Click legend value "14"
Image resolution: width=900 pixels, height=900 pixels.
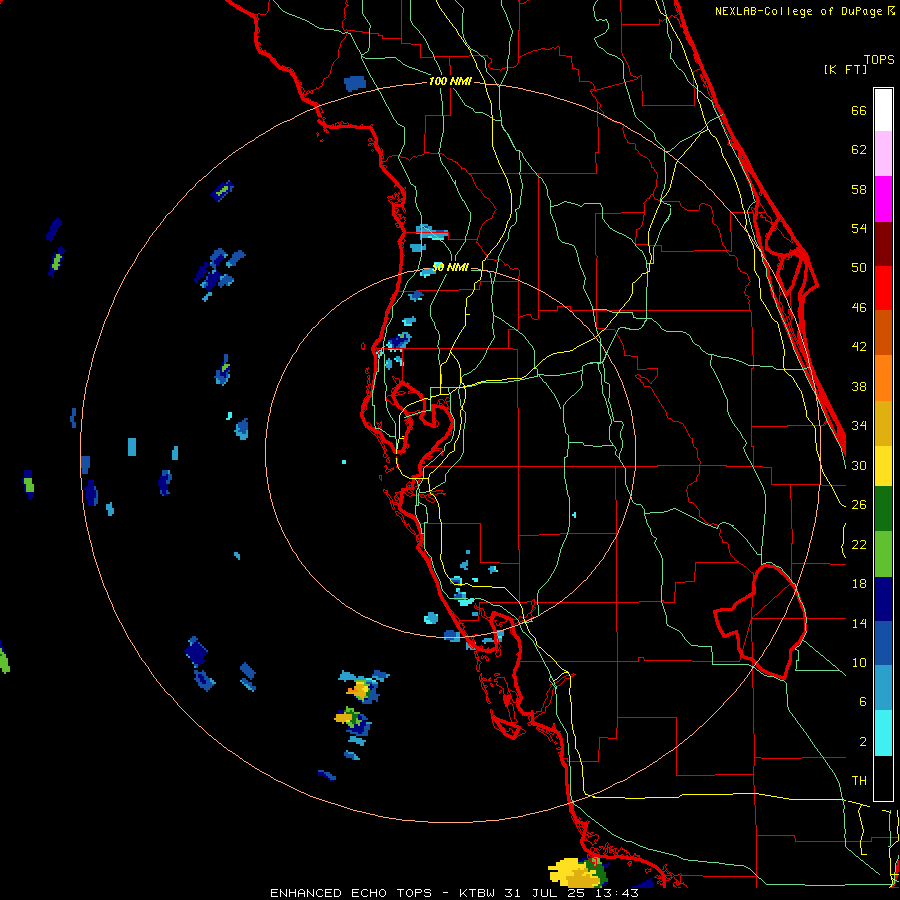[x=859, y=623]
